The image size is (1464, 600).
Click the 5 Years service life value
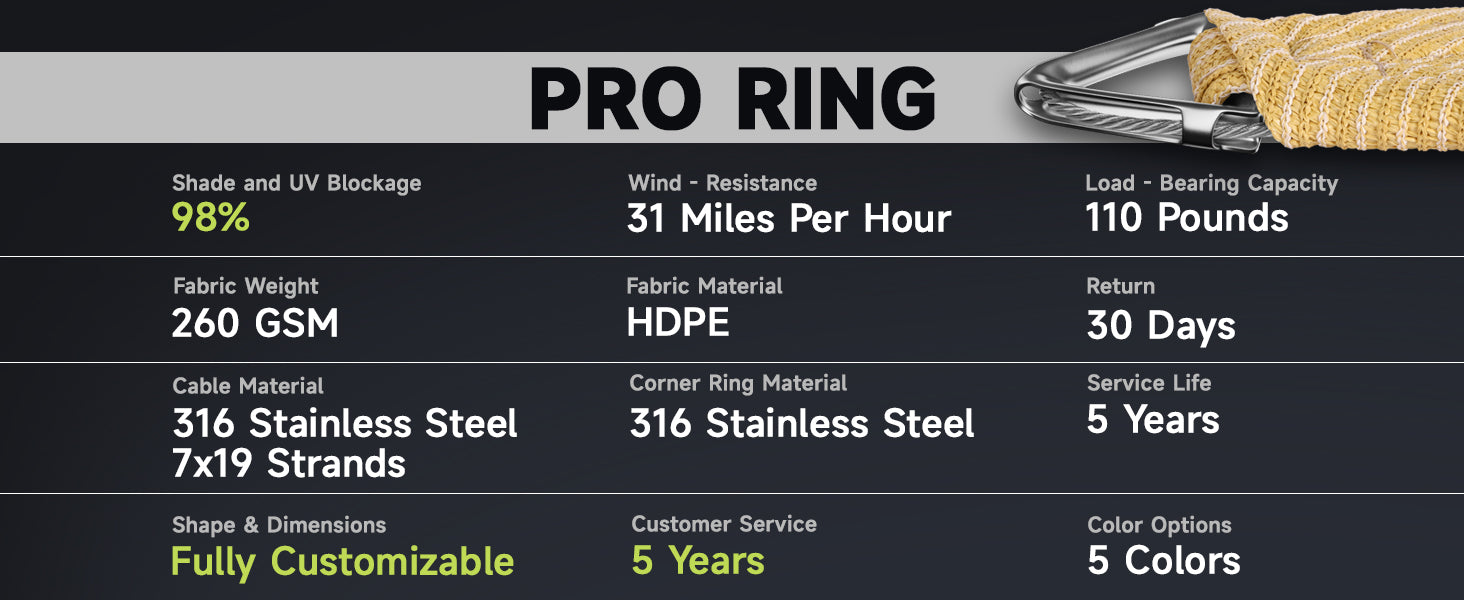(x=1153, y=420)
